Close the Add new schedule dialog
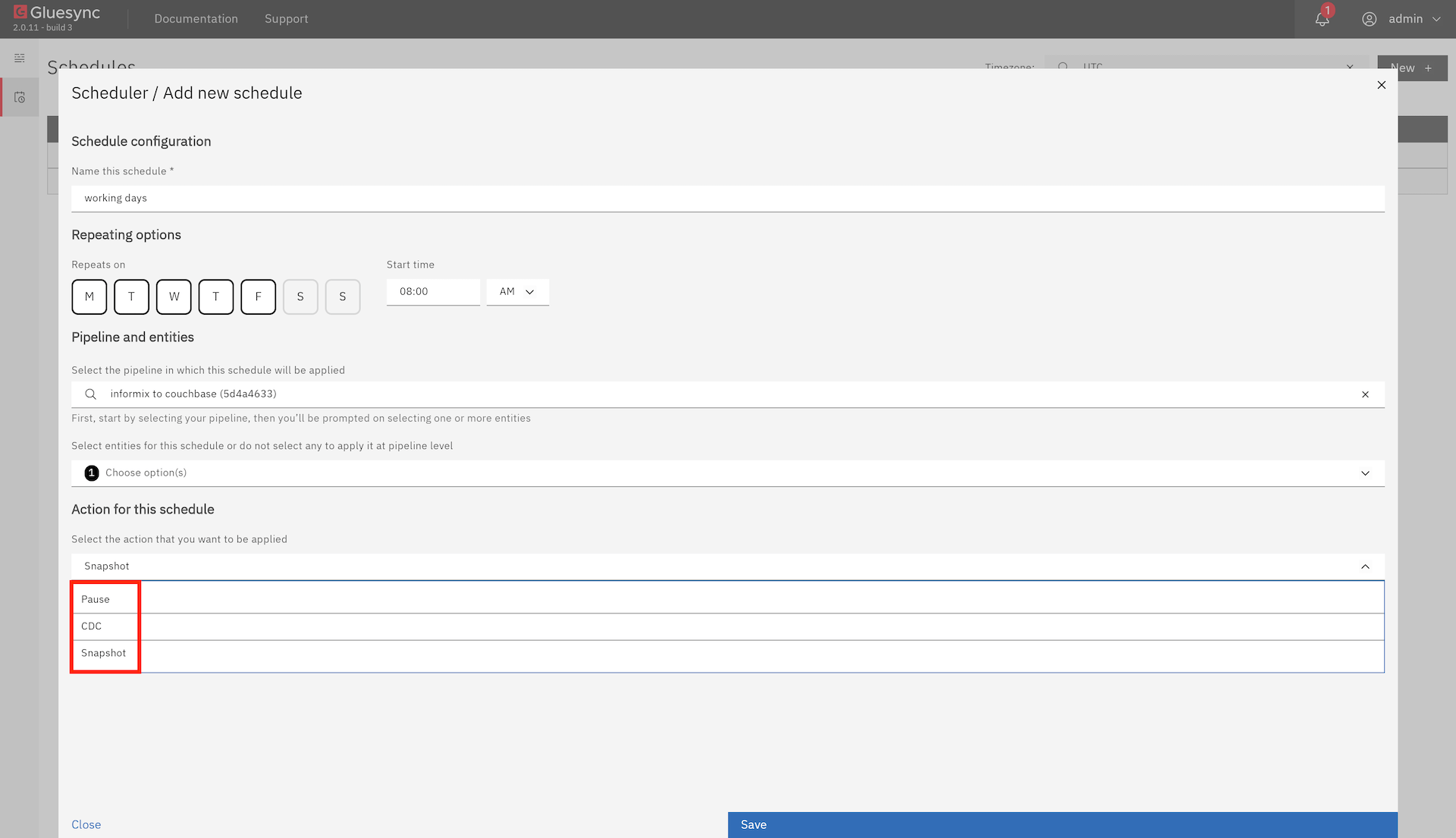This screenshot has width=1456, height=838. click(x=1381, y=85)
